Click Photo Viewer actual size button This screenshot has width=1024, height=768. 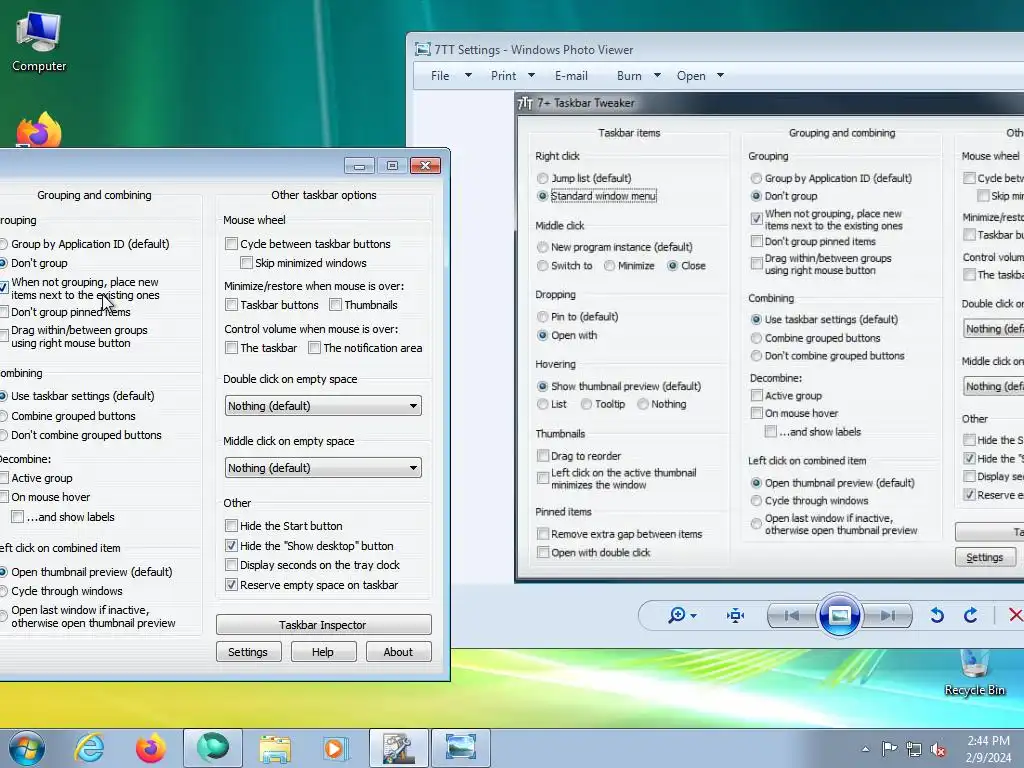[735, 615]
